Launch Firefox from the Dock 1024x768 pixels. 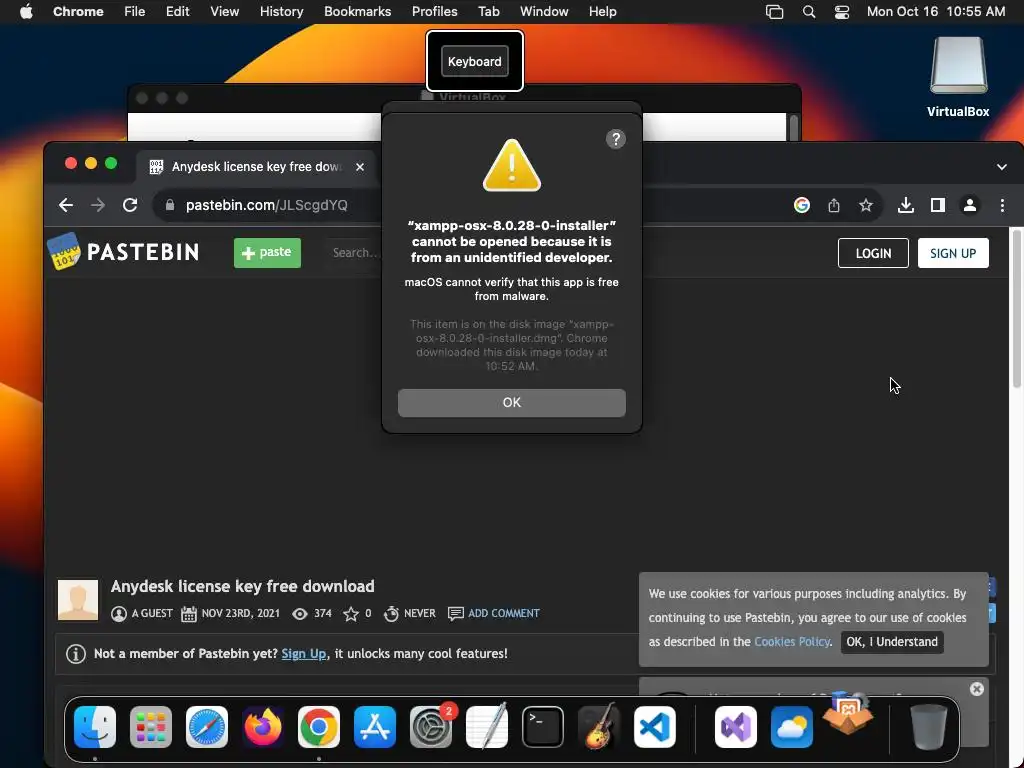tap(263, 727)
